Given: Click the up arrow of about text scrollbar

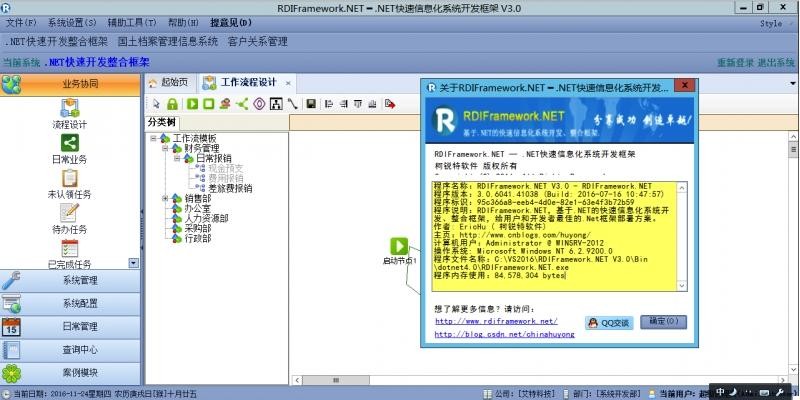Looking at the screenshot, I should tap(682, 187).
